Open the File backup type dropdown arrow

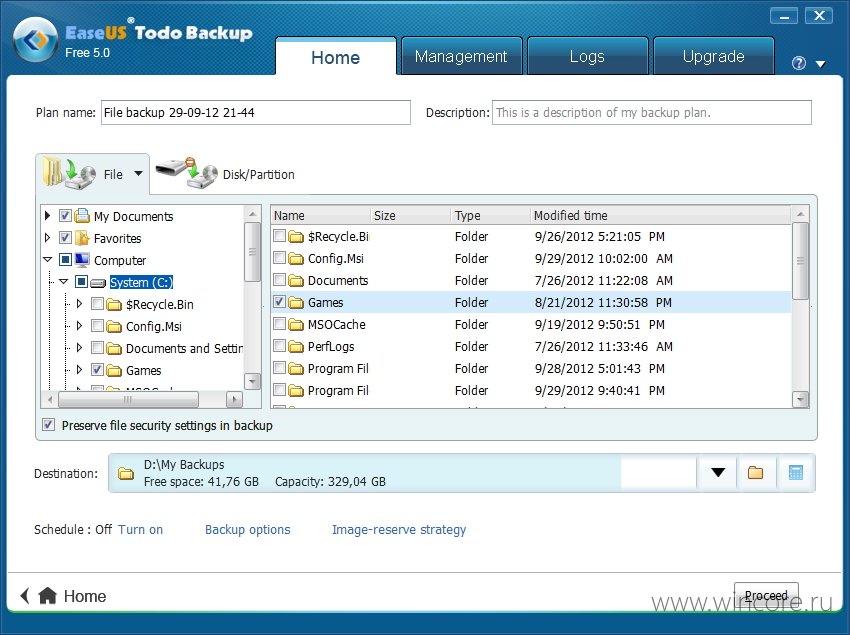138,174
